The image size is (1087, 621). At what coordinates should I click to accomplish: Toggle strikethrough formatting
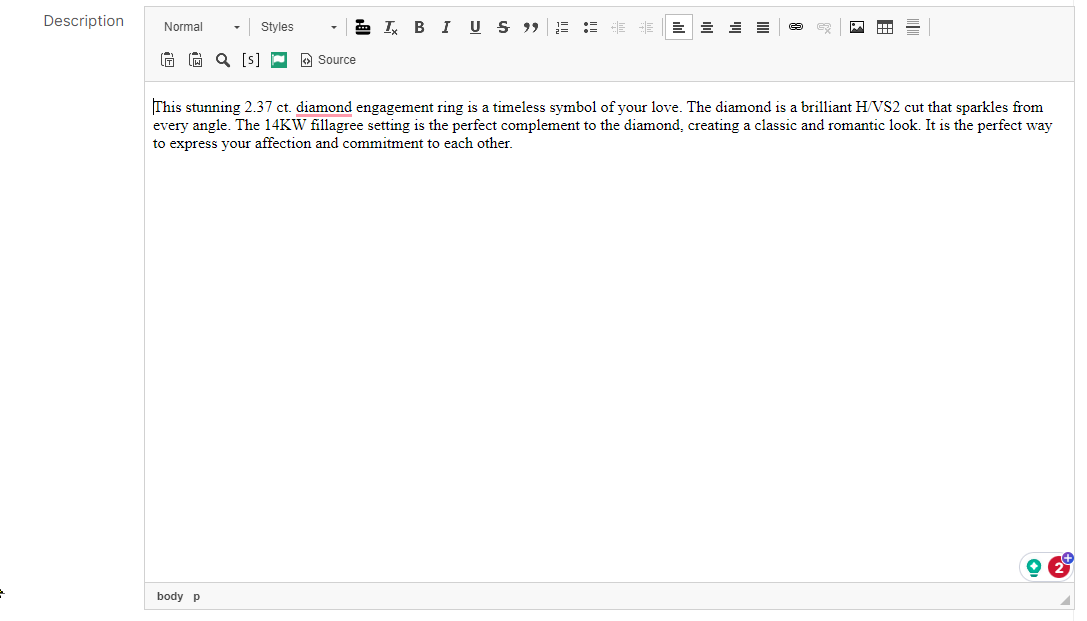pyautogui.click(x=503, y=27)
